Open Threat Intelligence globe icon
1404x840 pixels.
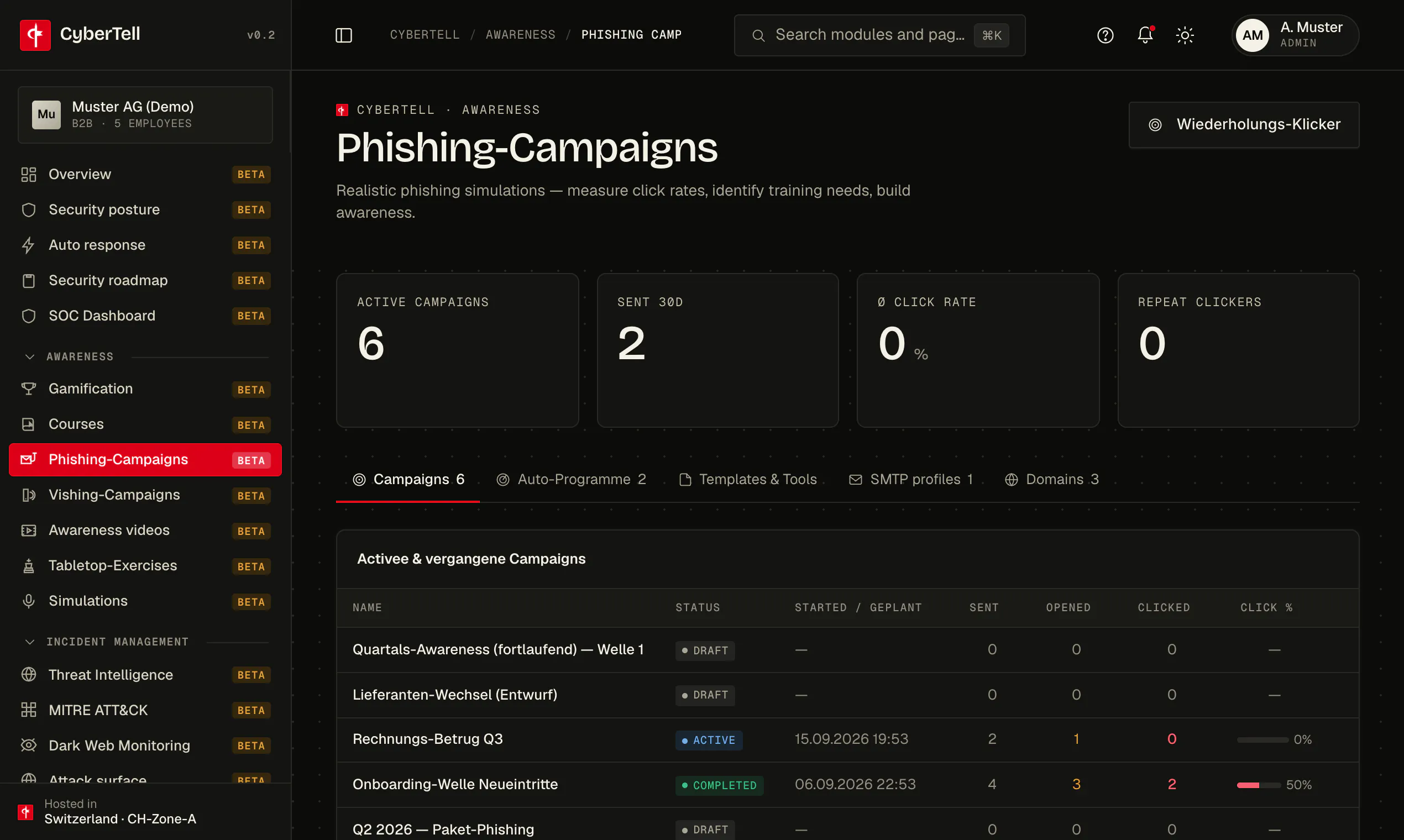28,675
